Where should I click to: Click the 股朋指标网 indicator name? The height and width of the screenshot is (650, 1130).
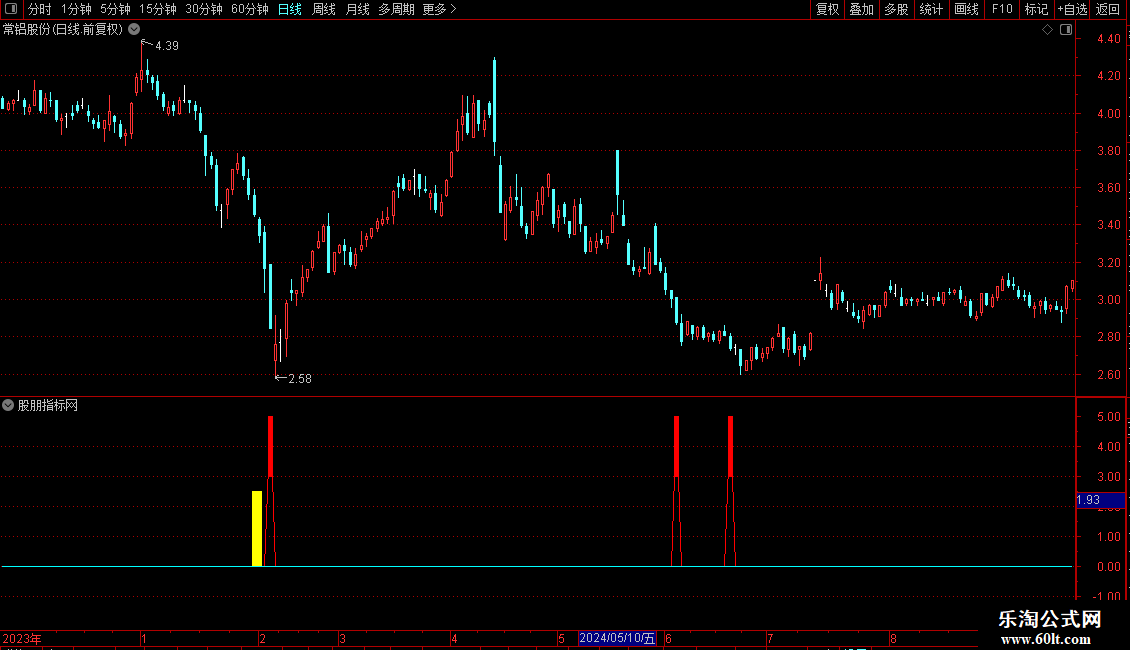click(48, 406)
